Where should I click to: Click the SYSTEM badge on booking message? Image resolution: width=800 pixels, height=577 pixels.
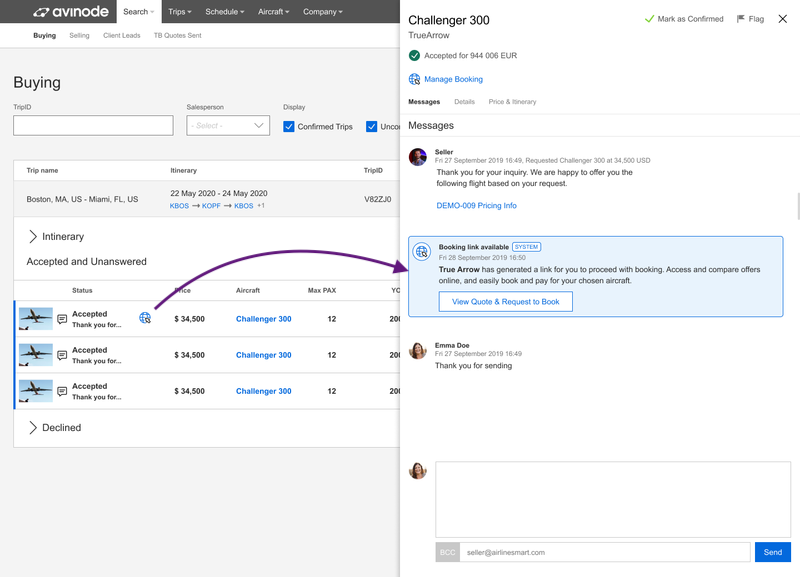click(x=527, y=247)
